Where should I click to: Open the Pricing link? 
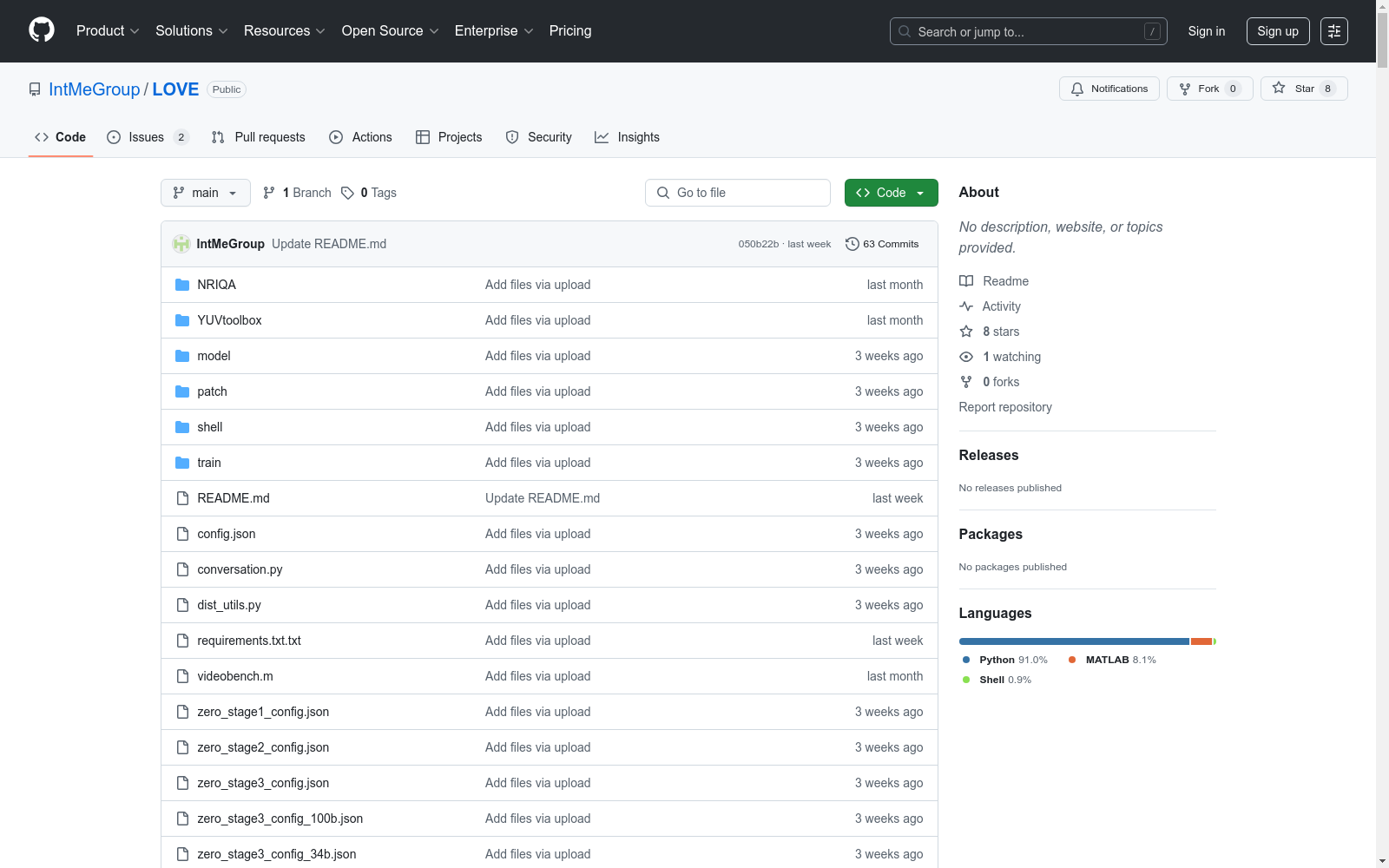pyautogui.click(x=570, y=31)
